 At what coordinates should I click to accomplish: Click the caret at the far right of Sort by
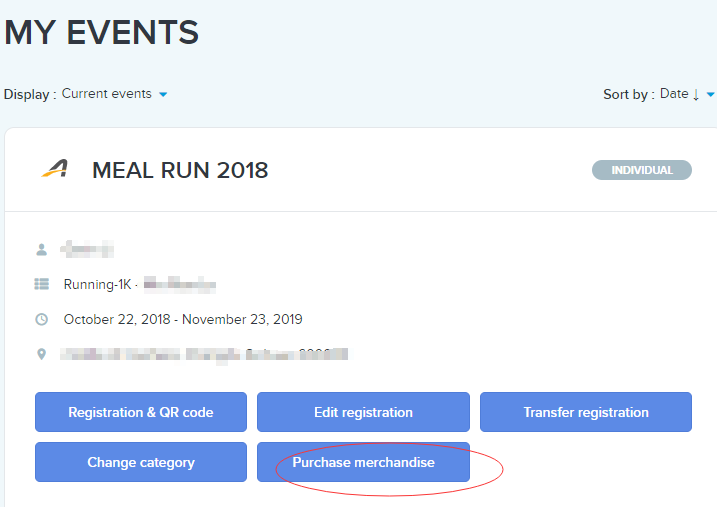pyautogui.click(x=711, y=95)
